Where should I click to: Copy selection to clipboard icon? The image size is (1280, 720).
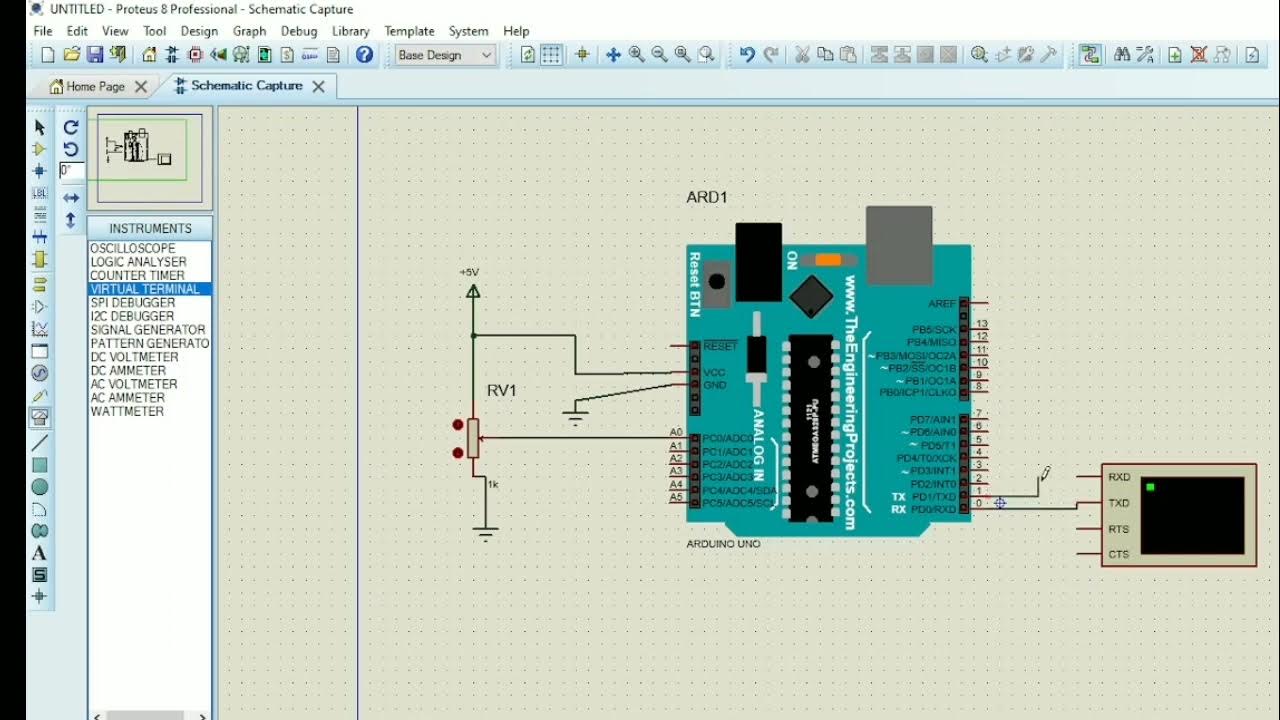click(x=825, y=55)
